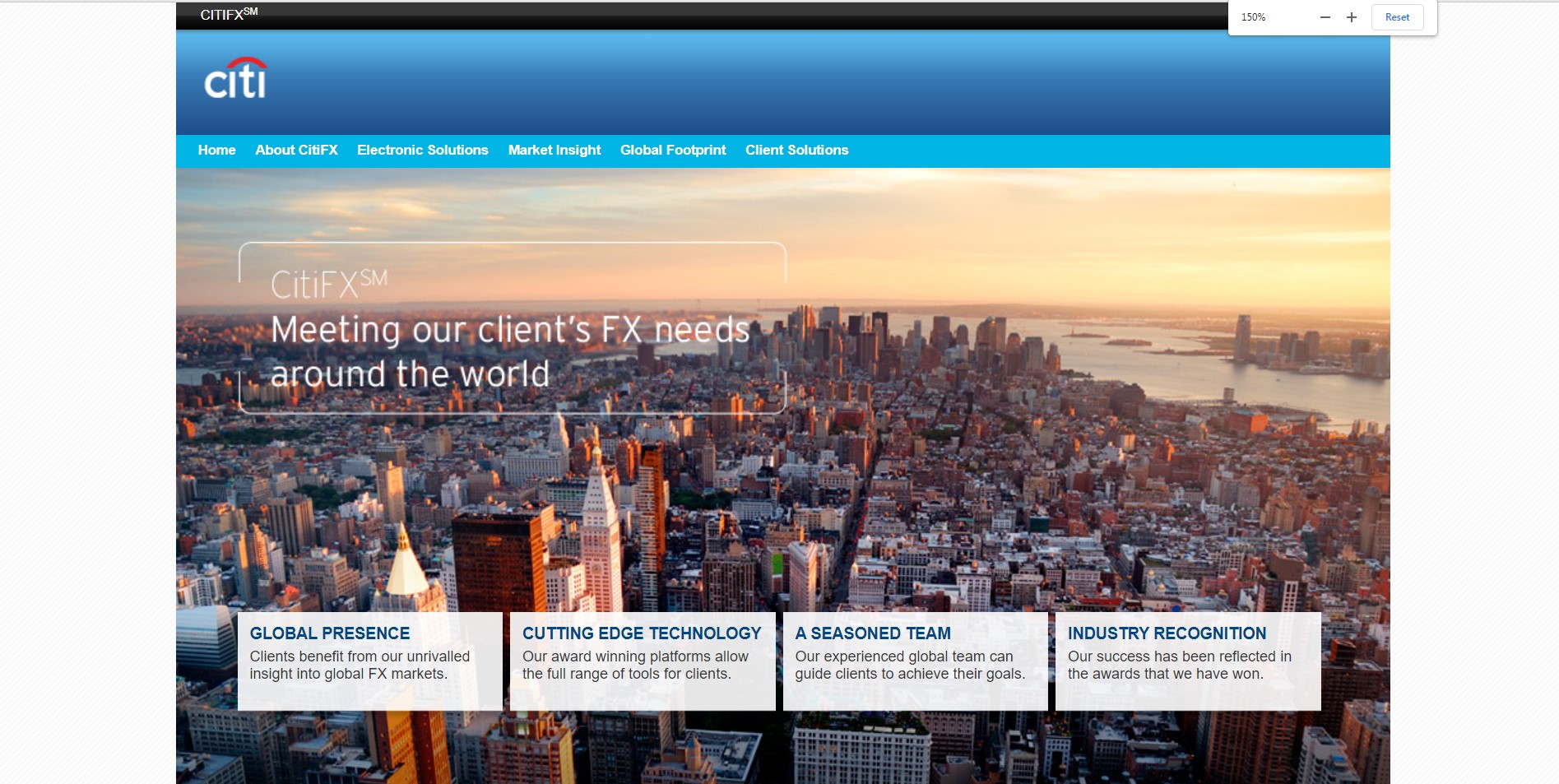Open the Global Presence card
1559x784 pixels.
[x=370, y=661]
